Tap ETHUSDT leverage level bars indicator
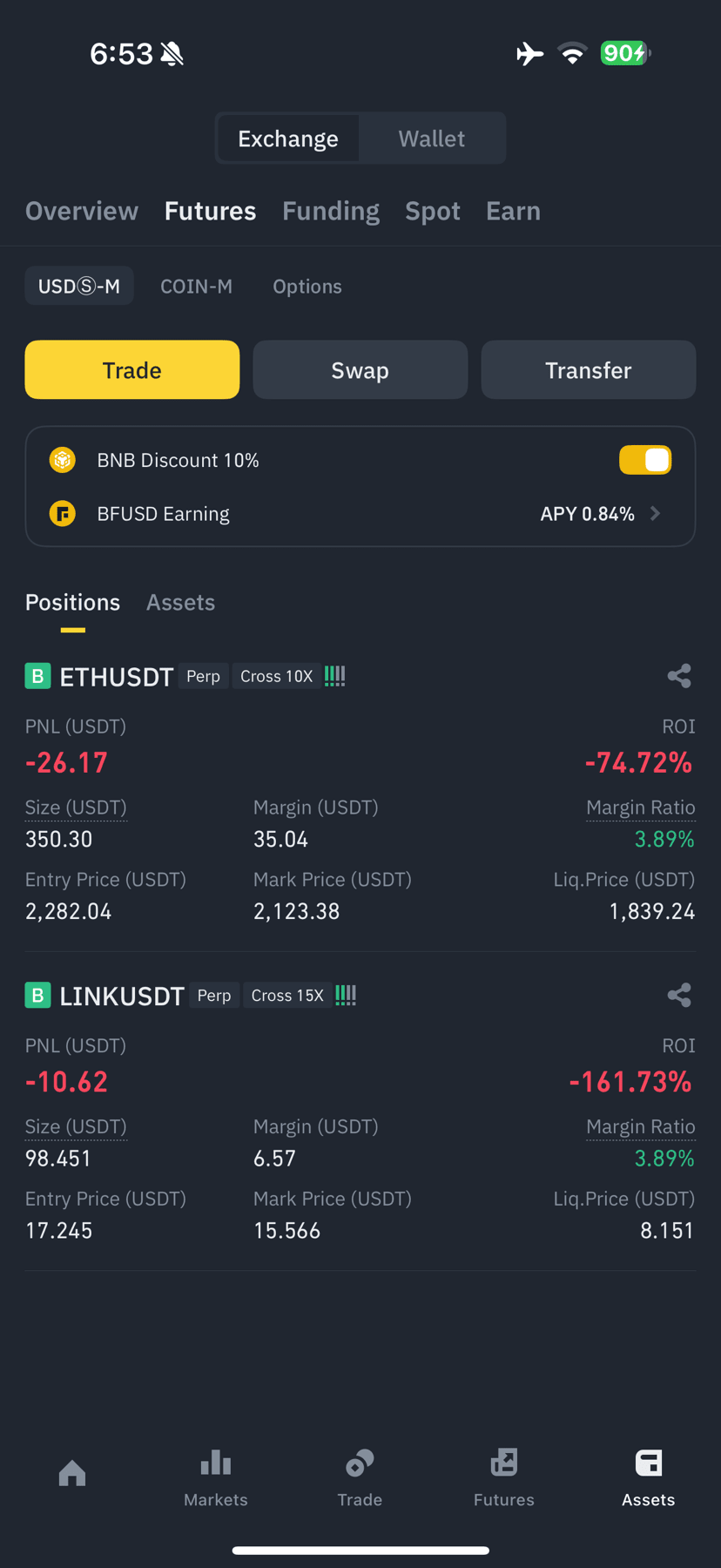This screenshot has width=721, height=1568. point(335,676)
